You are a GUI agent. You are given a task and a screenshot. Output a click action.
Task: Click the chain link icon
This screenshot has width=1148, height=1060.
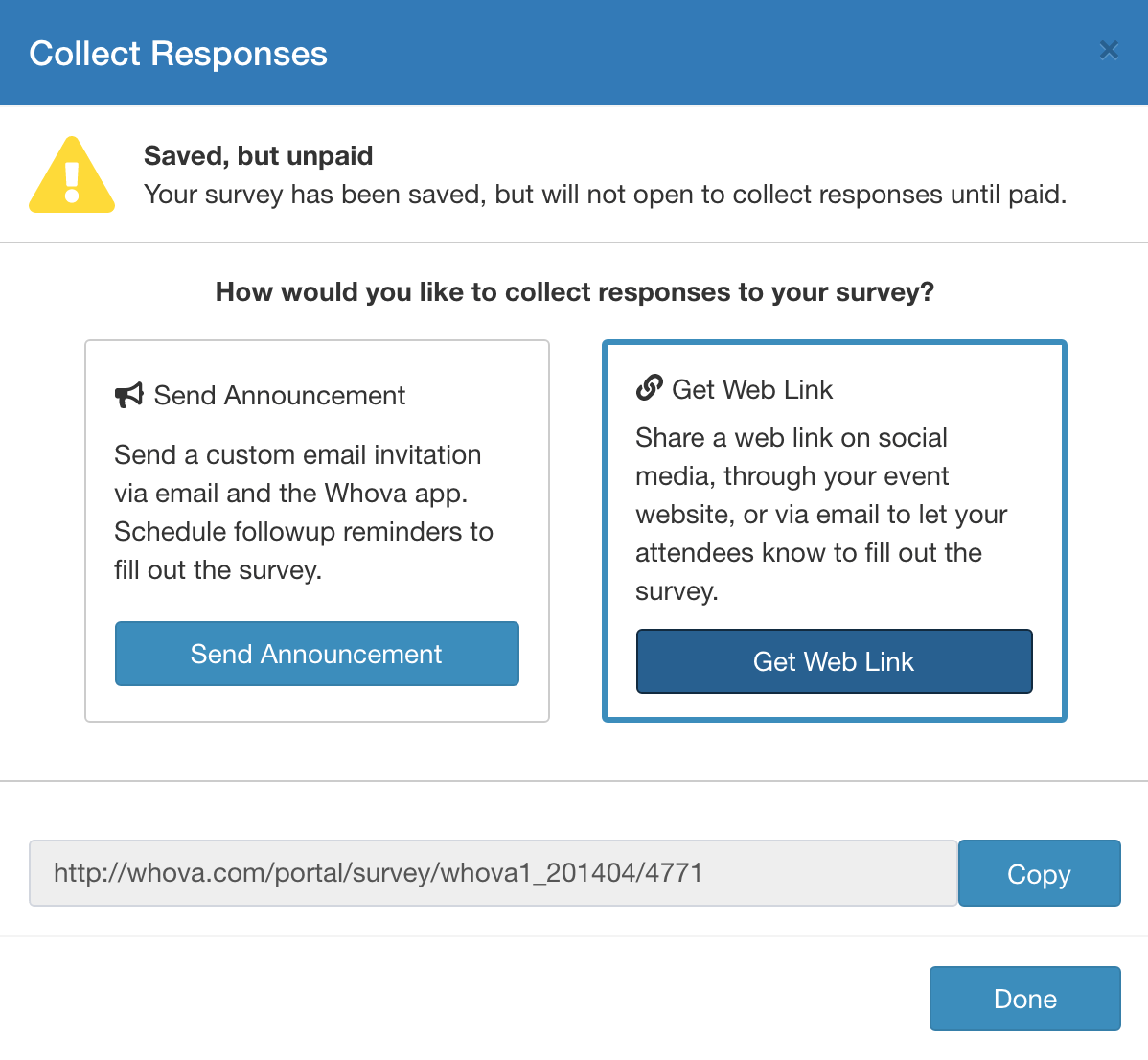650,388
